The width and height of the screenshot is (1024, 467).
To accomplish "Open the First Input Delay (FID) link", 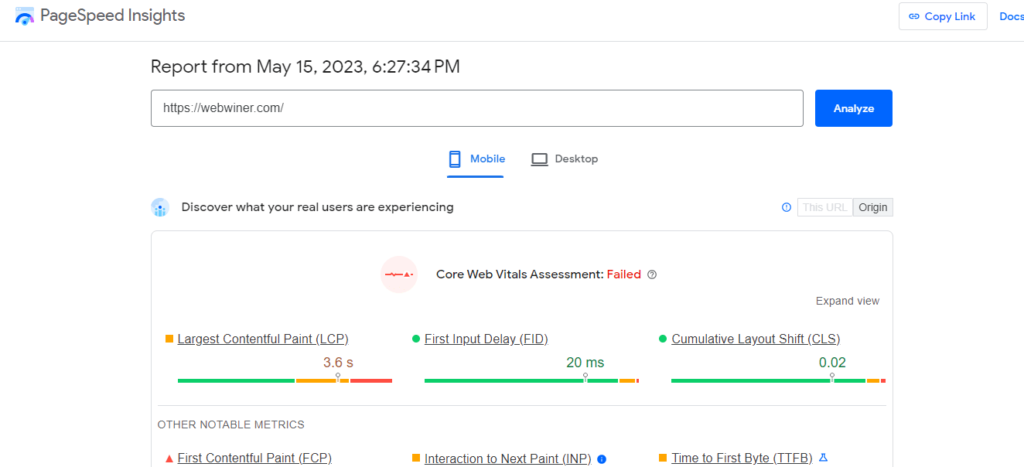I will pyautogui.click(x=486, y=339).
